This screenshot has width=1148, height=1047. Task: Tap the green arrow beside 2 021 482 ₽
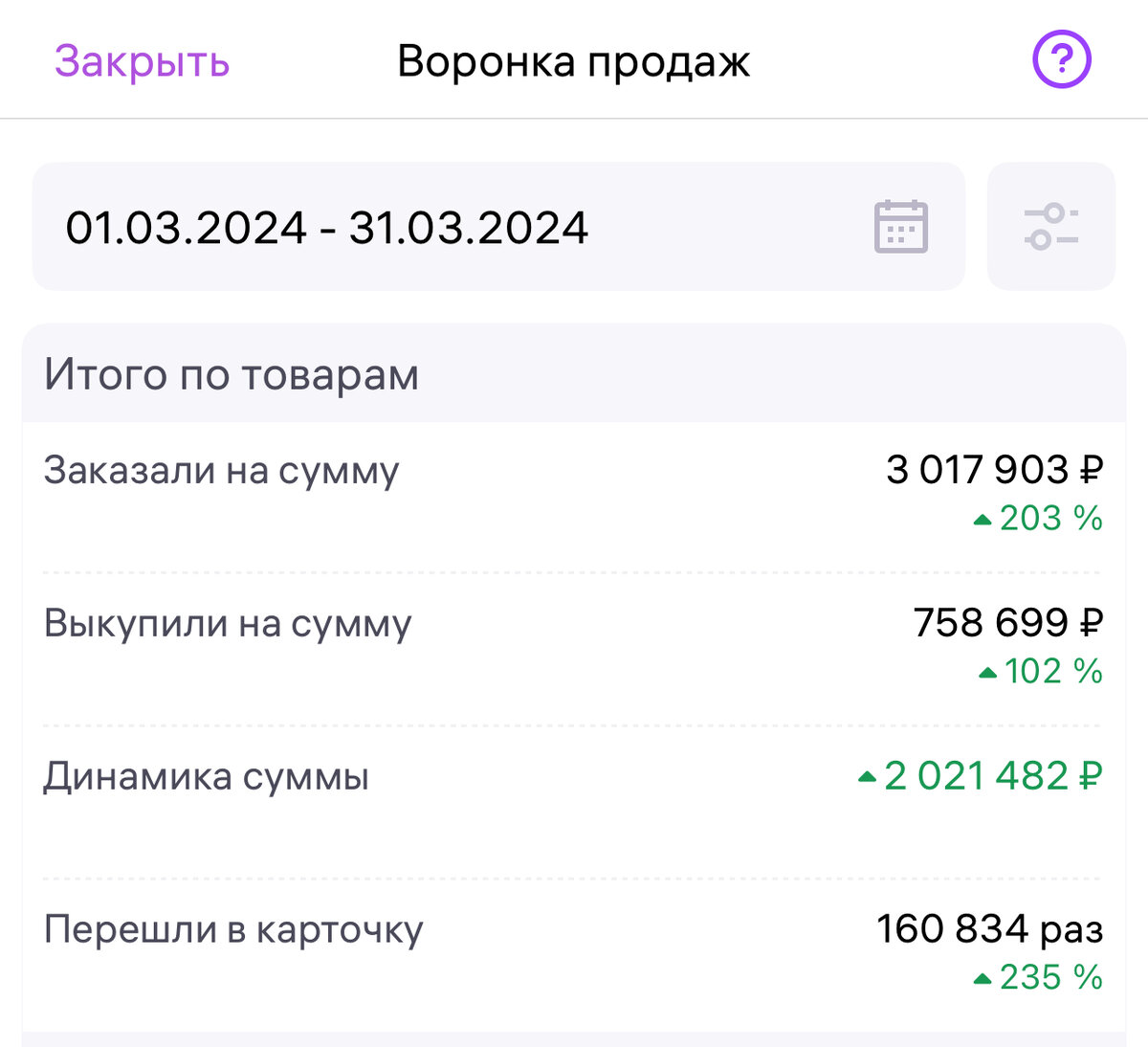(867, 776)
